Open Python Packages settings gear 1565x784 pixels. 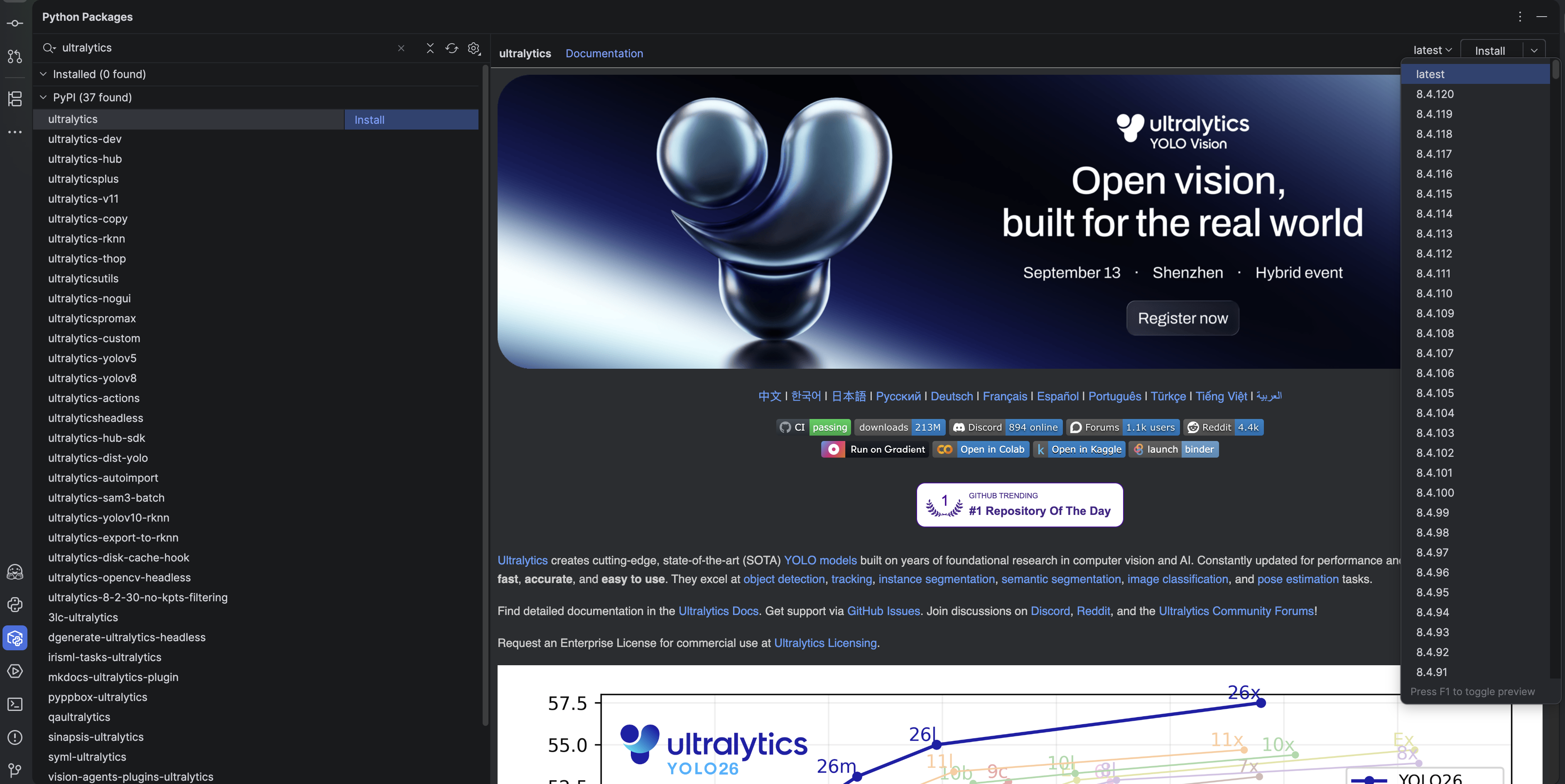click(474, 48)
